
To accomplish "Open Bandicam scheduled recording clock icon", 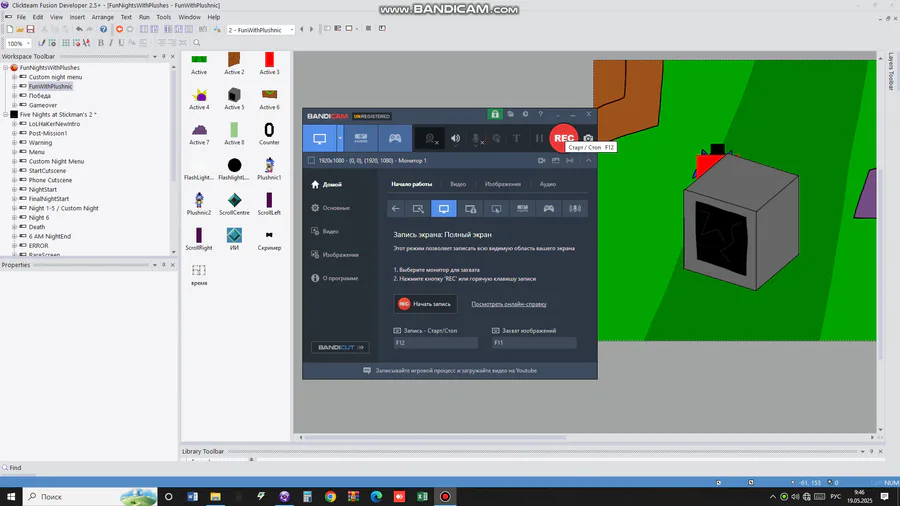I will [x=525, y=114].
